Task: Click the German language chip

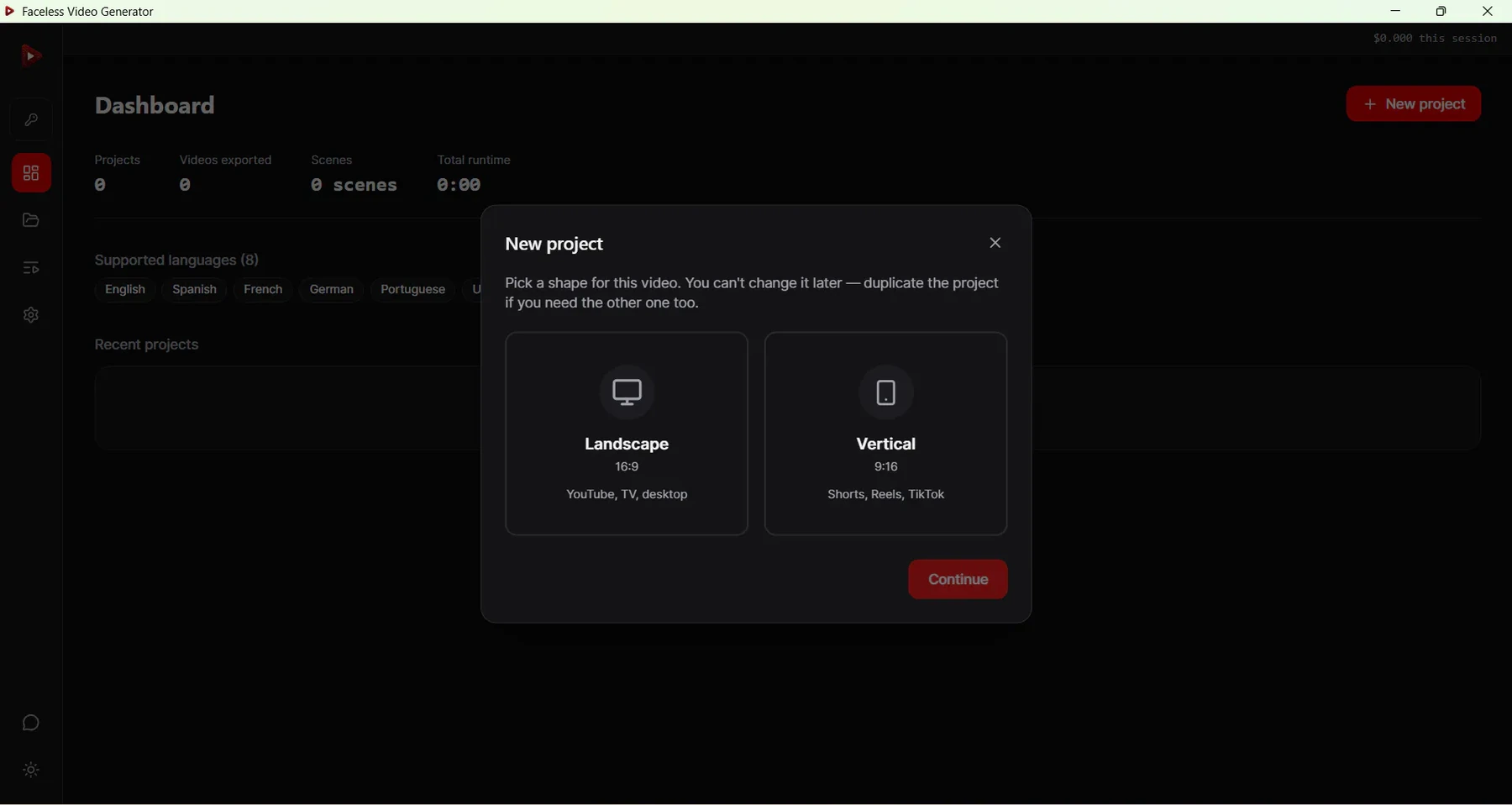Action: coord(332,290)
